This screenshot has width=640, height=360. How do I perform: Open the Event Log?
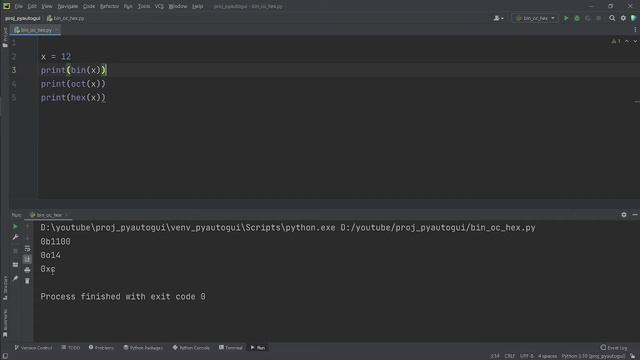(614, 348)
